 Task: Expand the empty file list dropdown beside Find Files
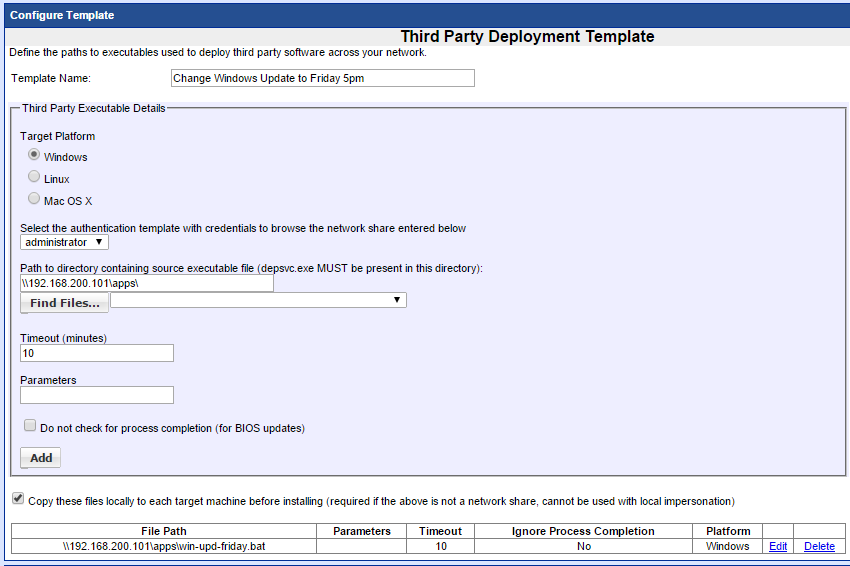tap(265, 300)
